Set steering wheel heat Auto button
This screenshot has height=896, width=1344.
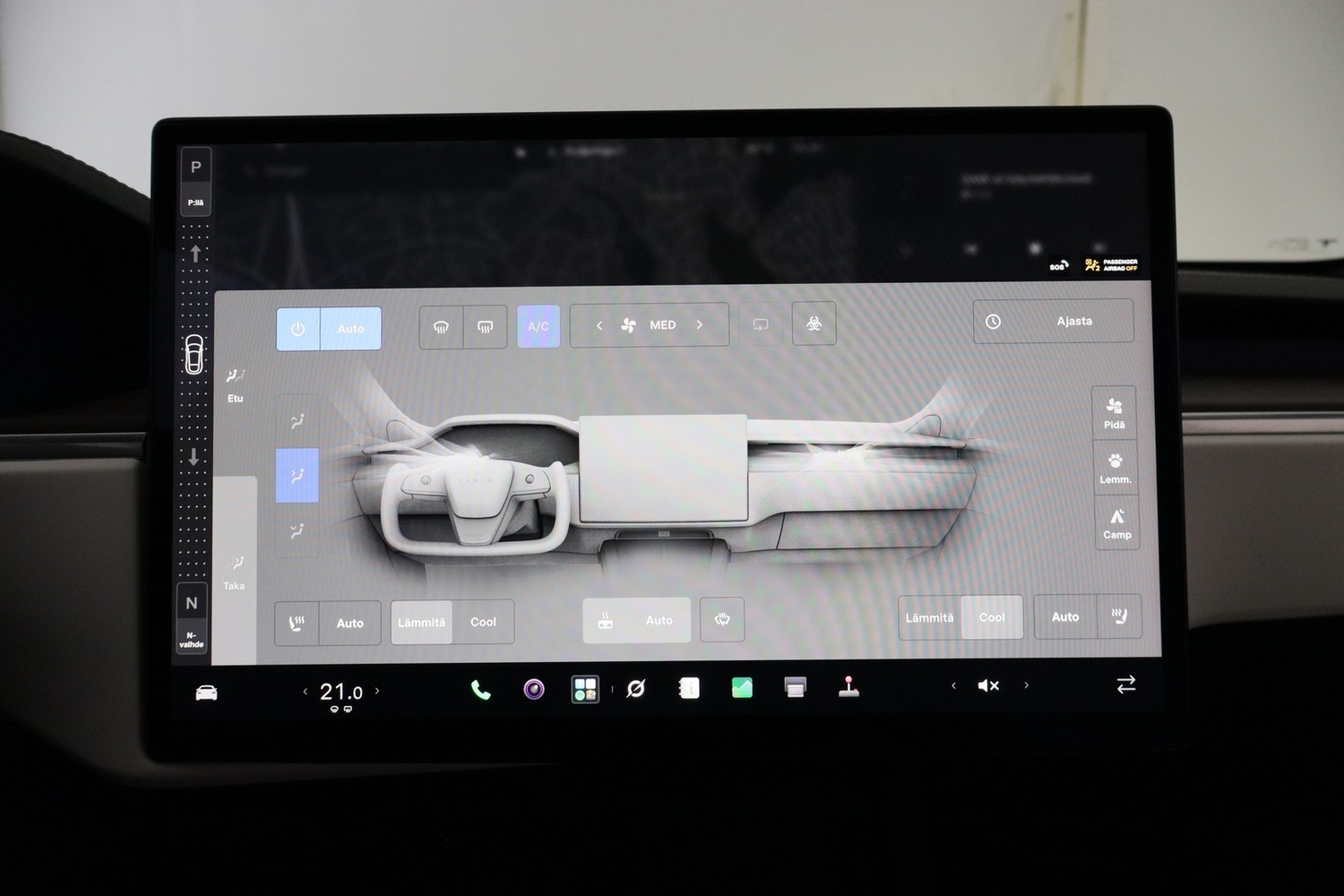coord(637,620)
